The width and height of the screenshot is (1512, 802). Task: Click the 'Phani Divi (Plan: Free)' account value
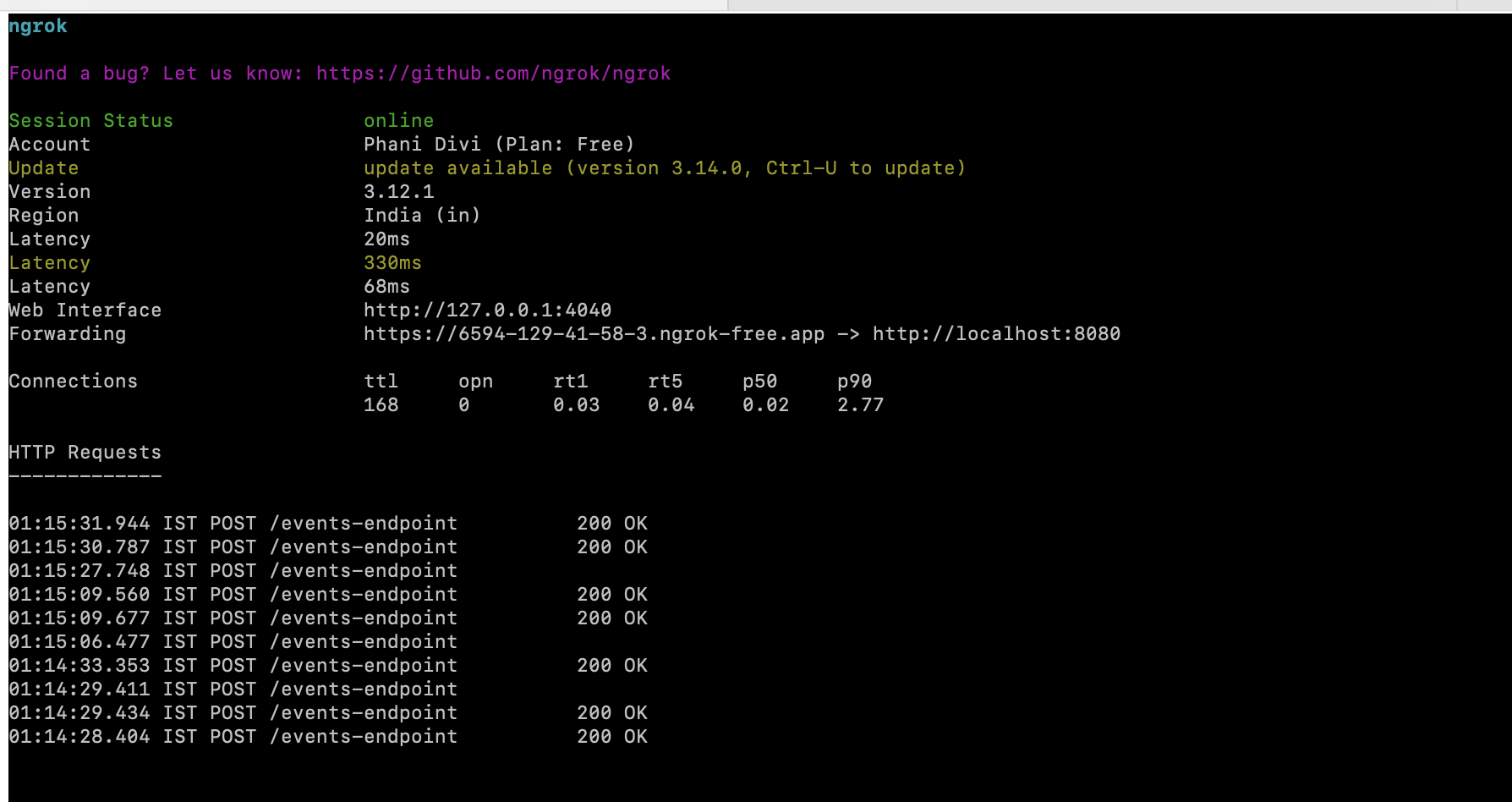pyautogui.click(x=499, y=145)
